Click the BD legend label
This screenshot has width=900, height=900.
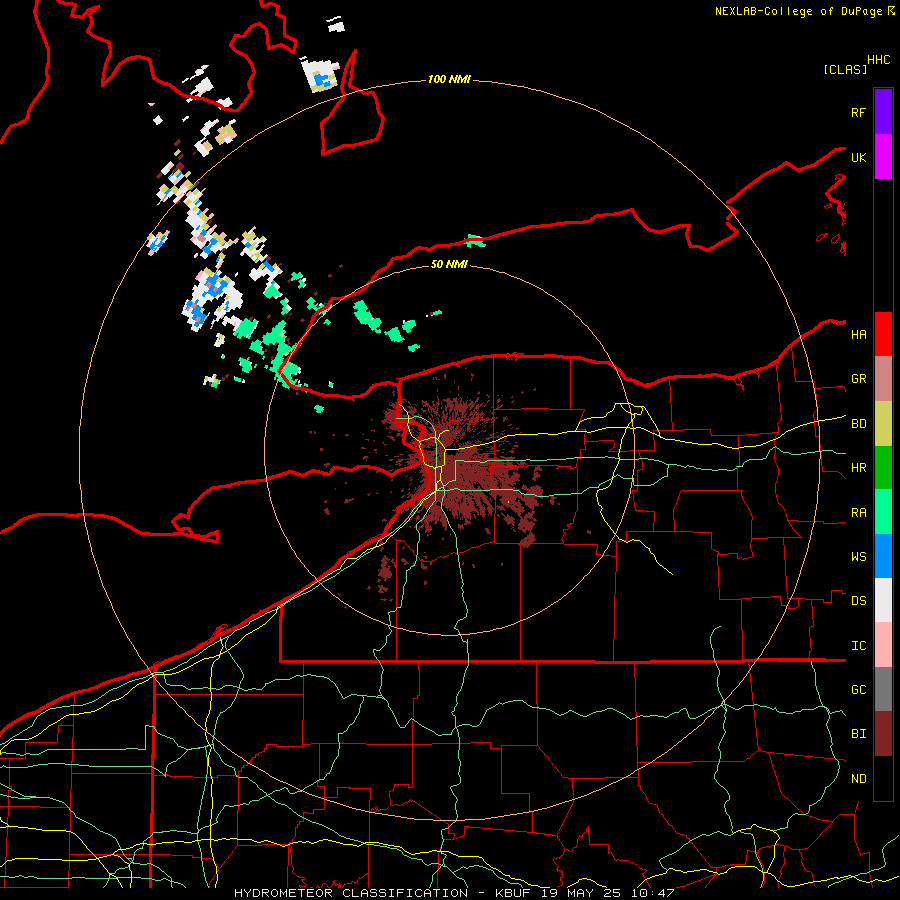coord(859,424)
